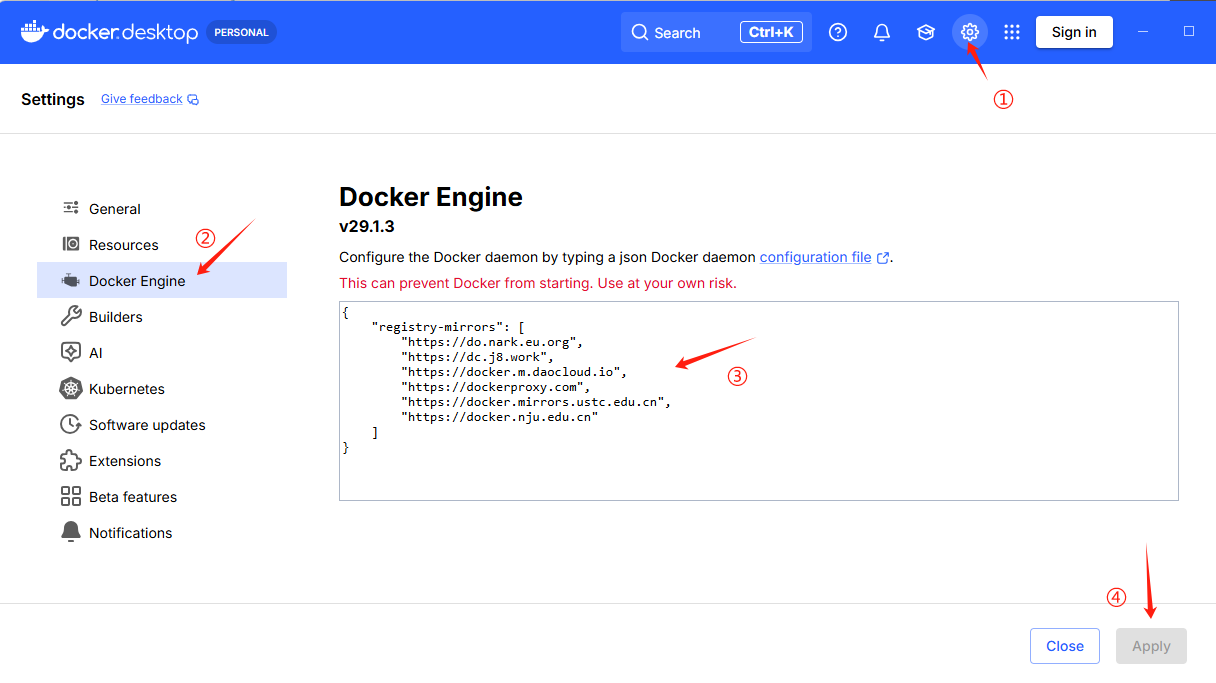Image resolution: width=1216 pixels, height=683 pixels.
Task: Click the v29.1.3 version text
Action: click(367, 227)
